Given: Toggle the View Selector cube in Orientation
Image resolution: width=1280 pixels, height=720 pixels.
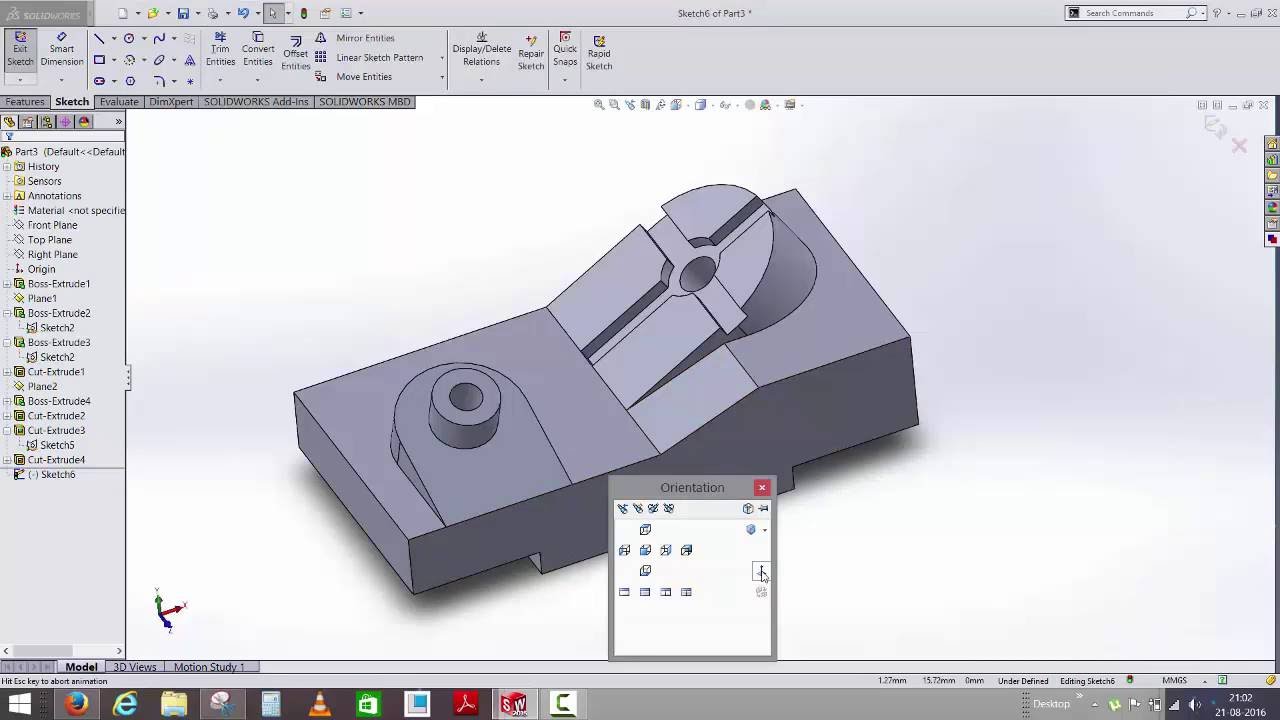Looking at the screenshot, I should [748, 508].
